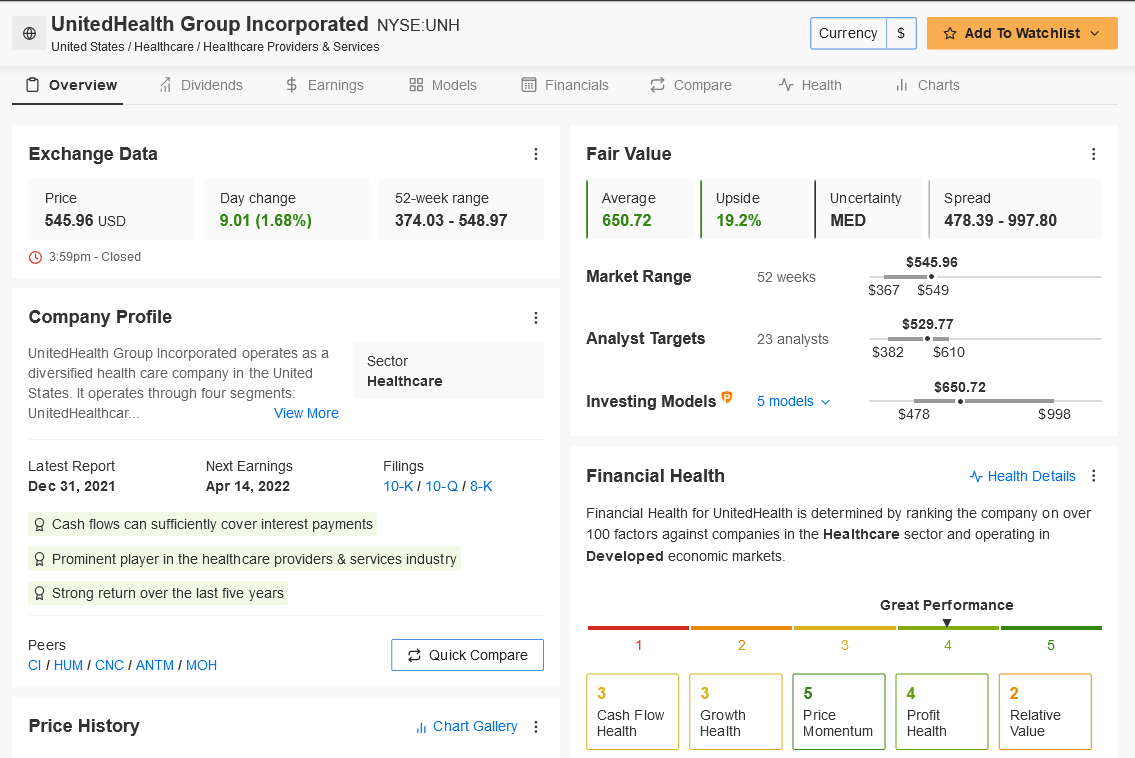The height and width of the screenshot is (758, 1135).
Task: Click the badge icon for Strong return insight
Action: coord(40,594)
